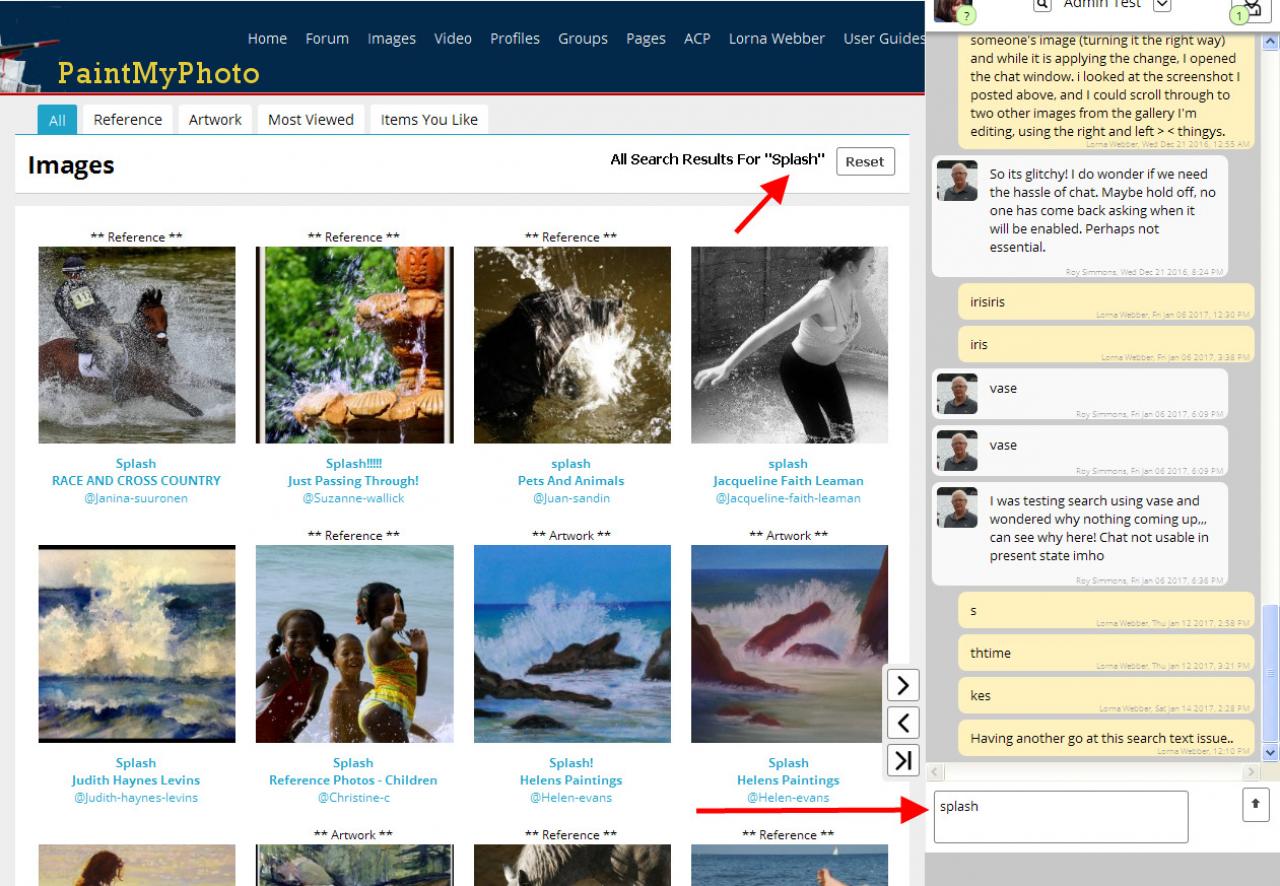1280x886 pixels.
Task: Open the Lorna Webber menu item
Action: point(777,39)
